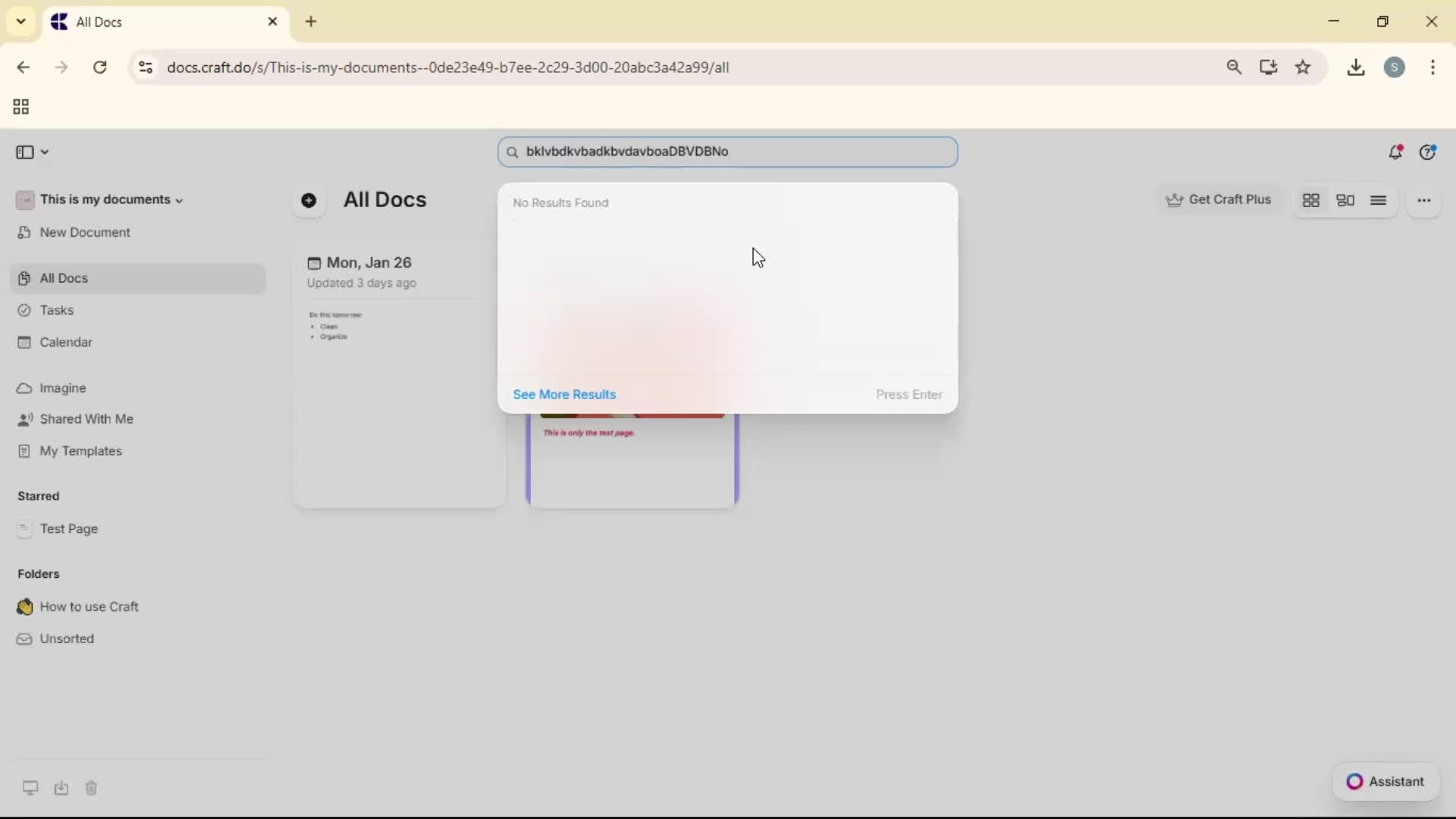Switch documents to grid view
The width and height of the screenshot is (1456, 819).
[x=1311, y=200]
